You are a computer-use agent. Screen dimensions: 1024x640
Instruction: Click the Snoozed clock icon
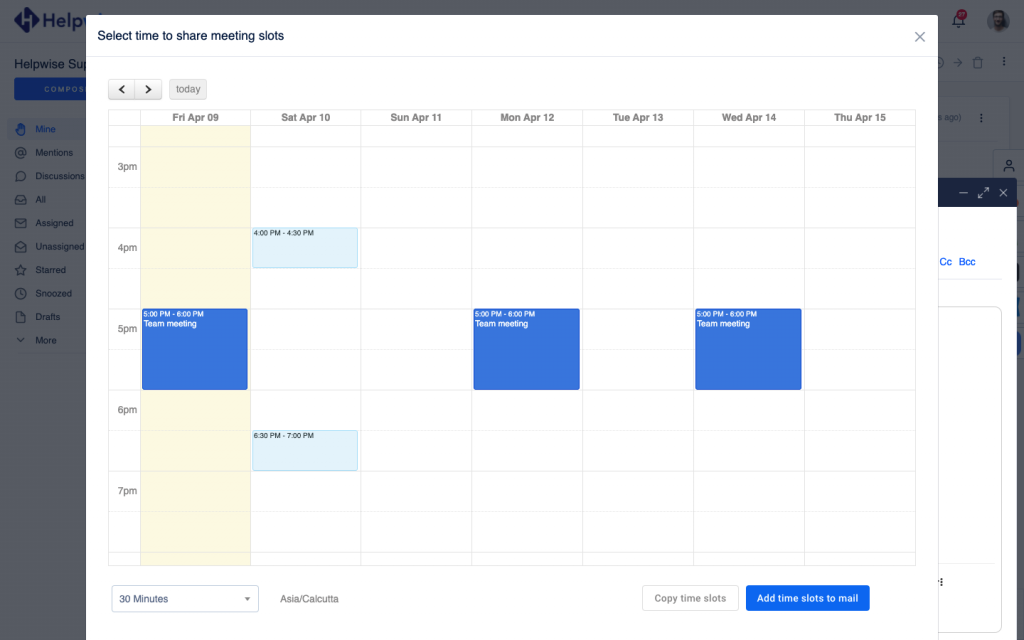[x=21, y=294]
